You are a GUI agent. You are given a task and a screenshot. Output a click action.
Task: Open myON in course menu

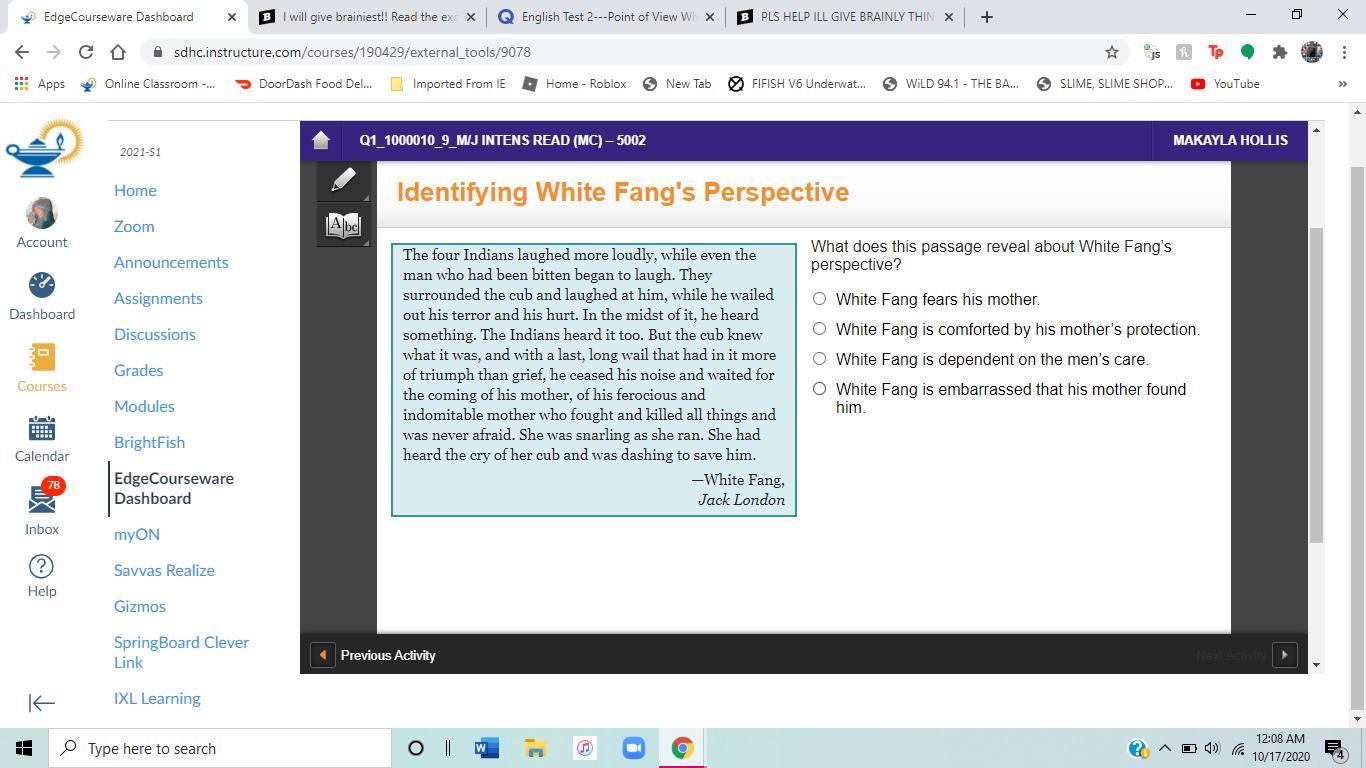click(137, 534)
